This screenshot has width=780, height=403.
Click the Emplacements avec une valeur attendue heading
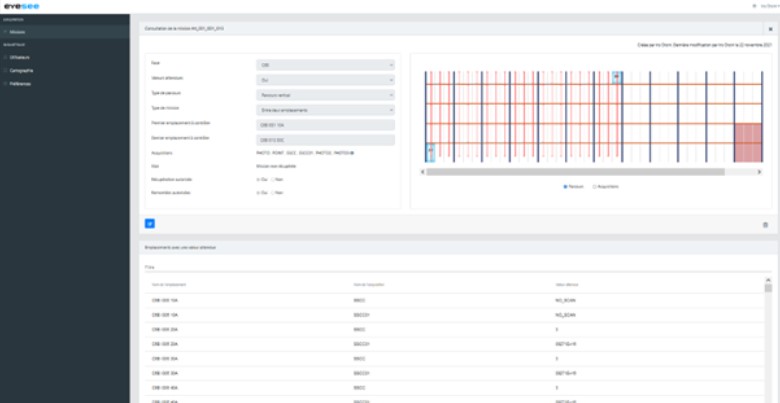pos(181,247)
